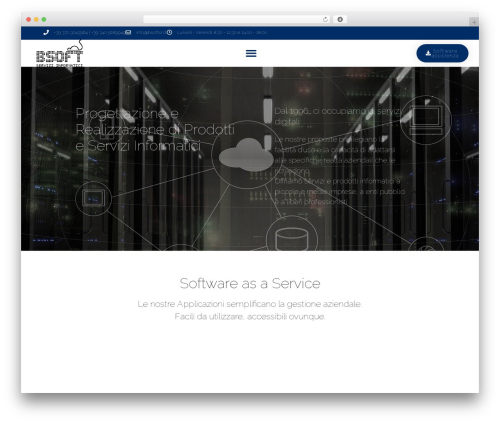Image resolution: width=500 pixels, height=423 pixels.
Task: Open the hamburger navigation menu
Action: coord(251,53)
